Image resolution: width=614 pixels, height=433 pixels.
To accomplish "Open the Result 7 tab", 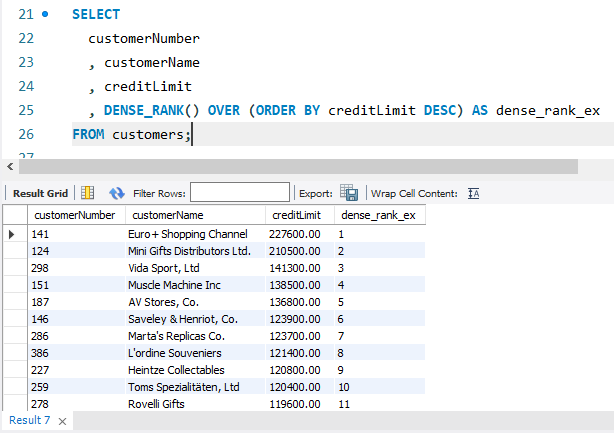I will pyautogui.click(x=29, y=420).
